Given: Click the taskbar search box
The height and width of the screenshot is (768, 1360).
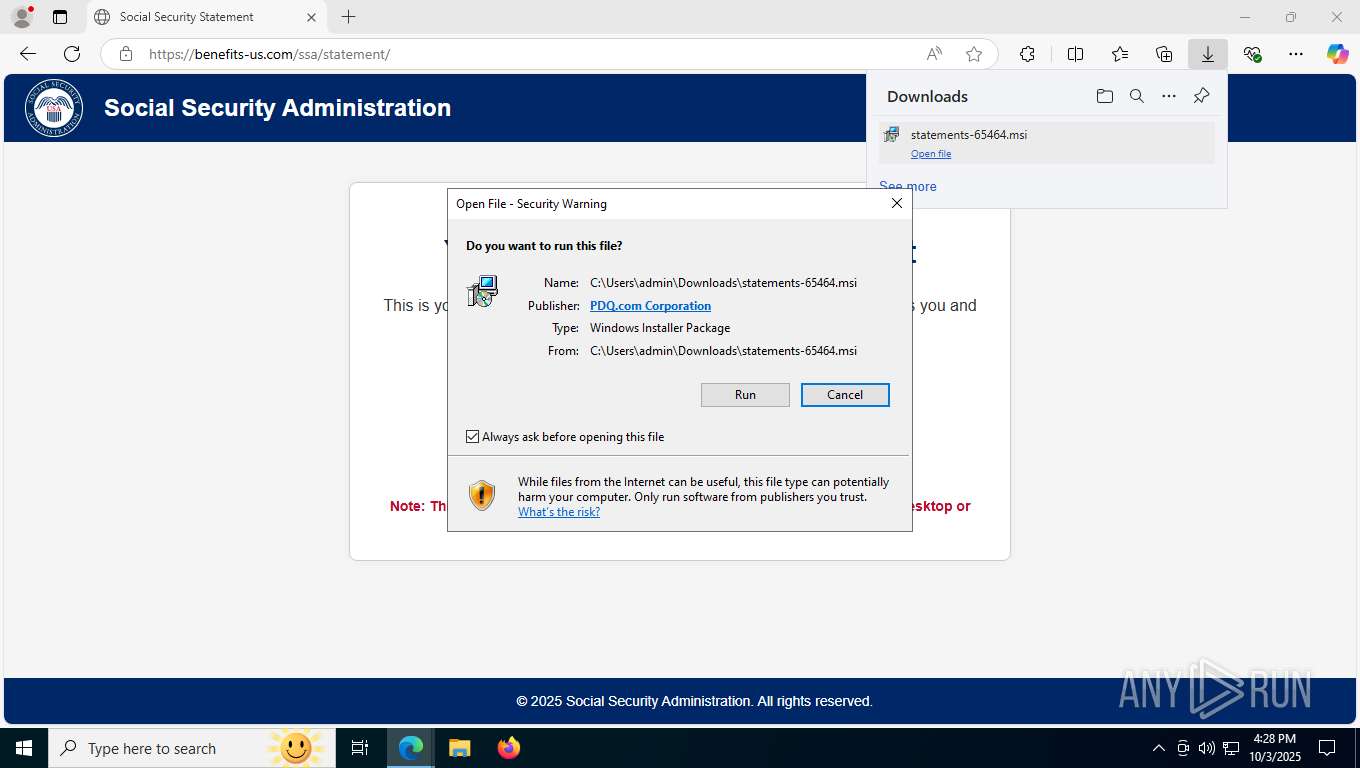Looking at the screenshot, I should pos(191,748).
